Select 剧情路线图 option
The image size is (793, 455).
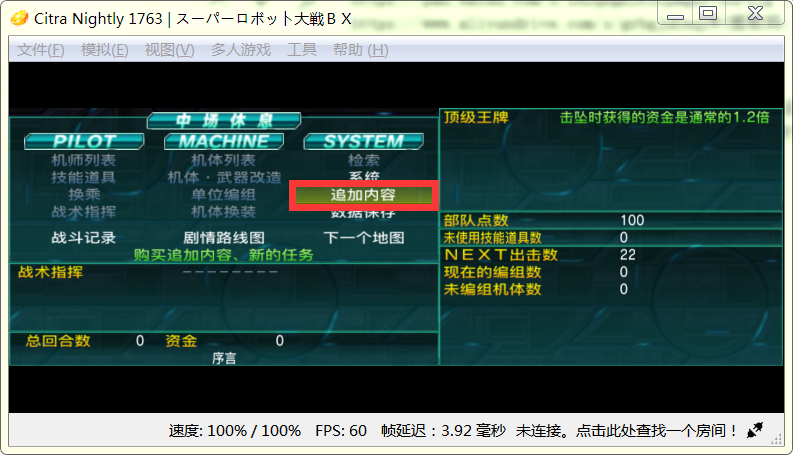[x=224, y=238]
